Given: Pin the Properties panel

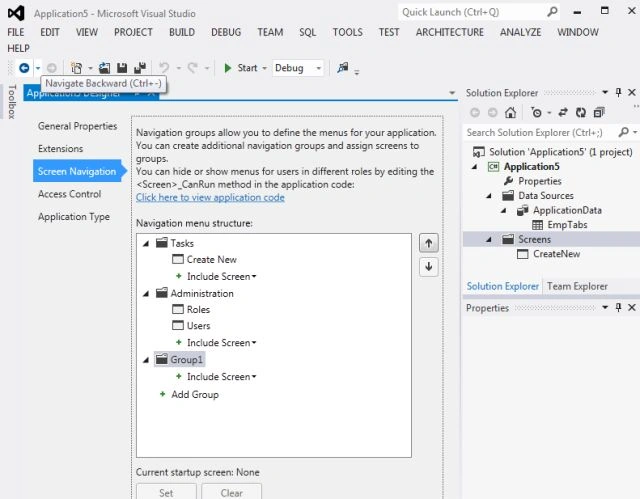Looking at the screenshot, I should (x=618, y=307).
